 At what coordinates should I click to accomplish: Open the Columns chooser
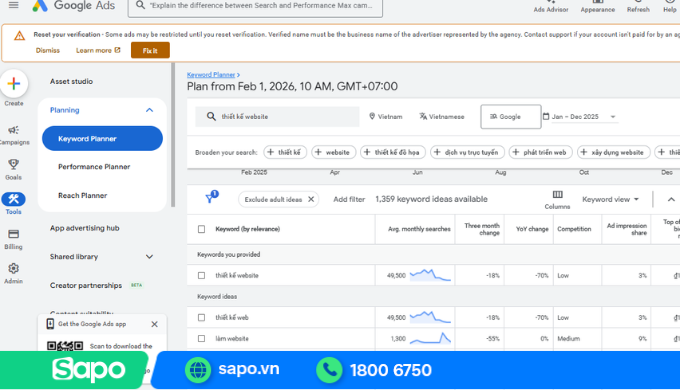pyautogui.click(x=557, y=200)
